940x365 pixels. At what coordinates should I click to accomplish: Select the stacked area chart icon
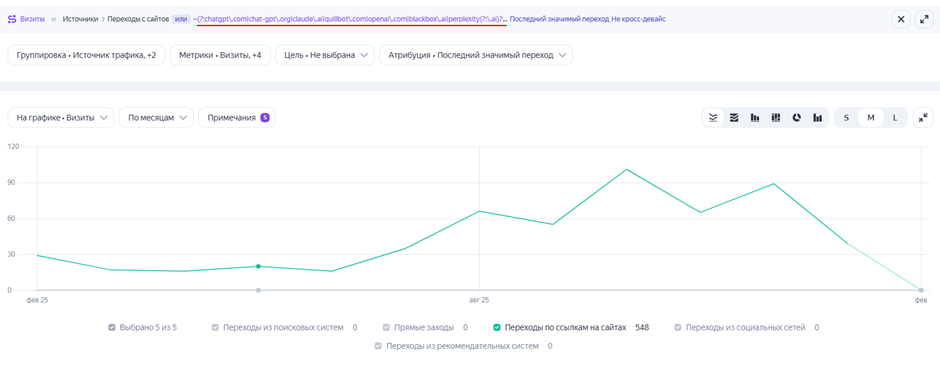(x=734, y=118)
